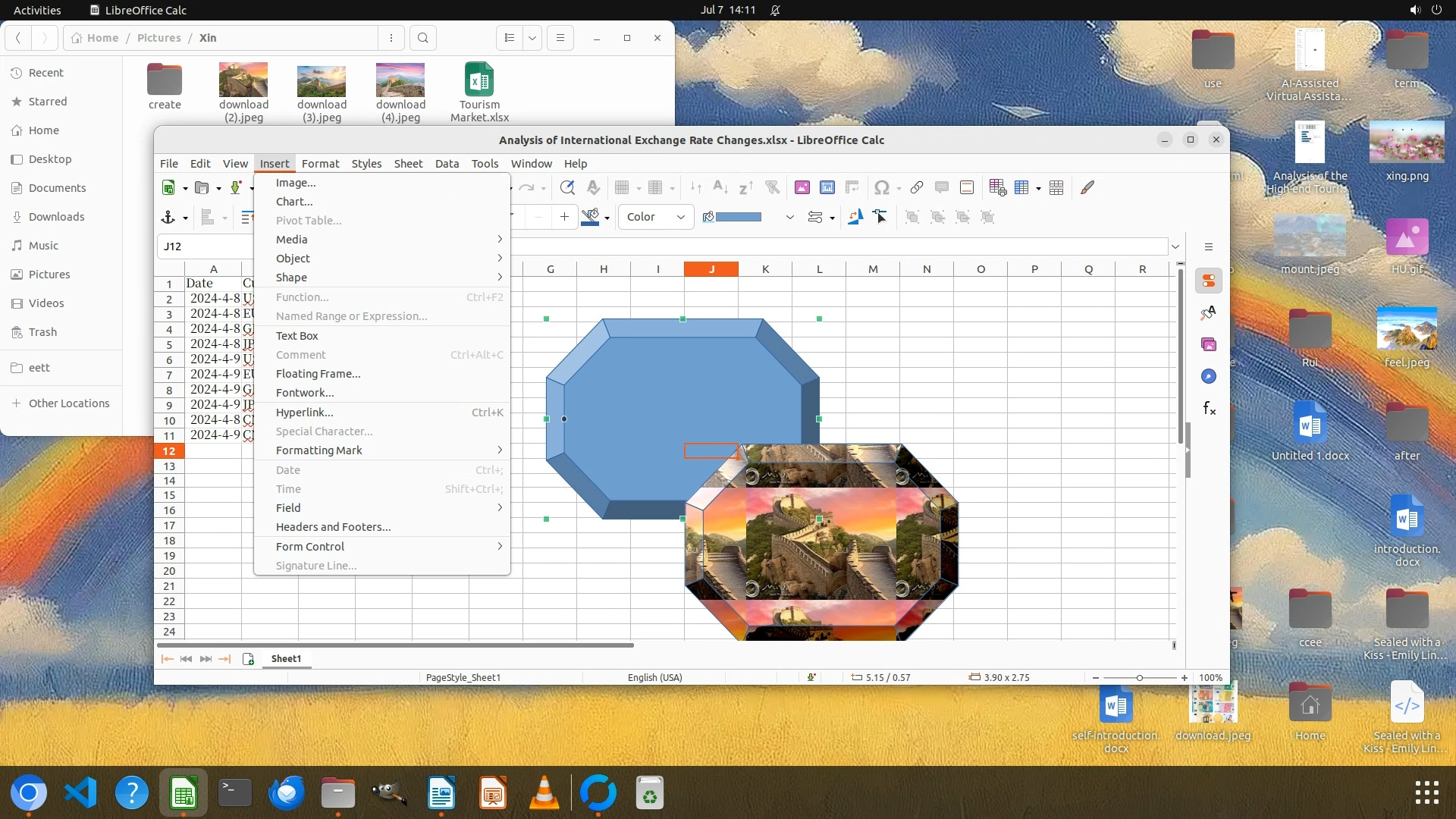Click the Insert Hyperlink chain icon

tap(917, 187)
